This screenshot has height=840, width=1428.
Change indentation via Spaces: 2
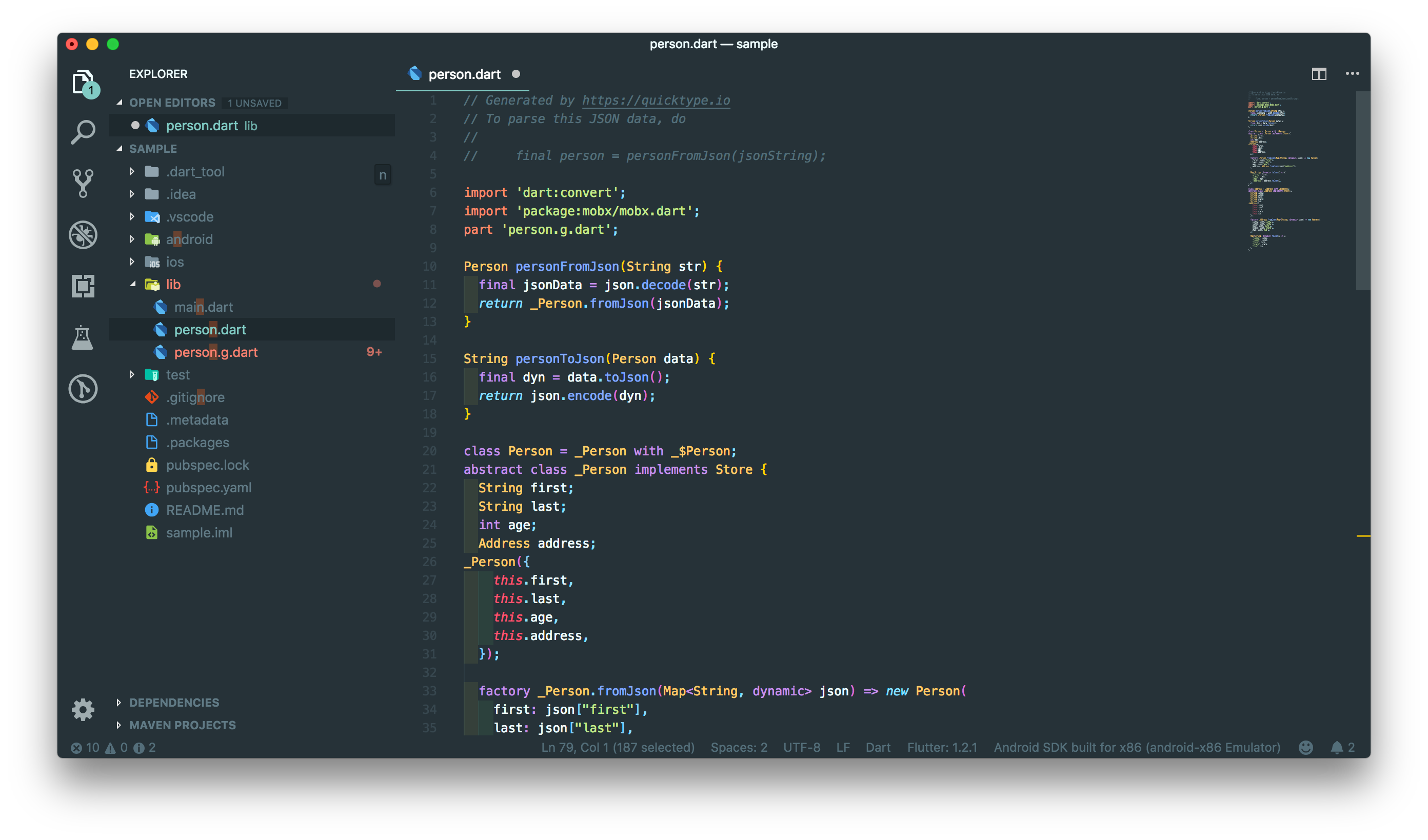pos(739,748)
